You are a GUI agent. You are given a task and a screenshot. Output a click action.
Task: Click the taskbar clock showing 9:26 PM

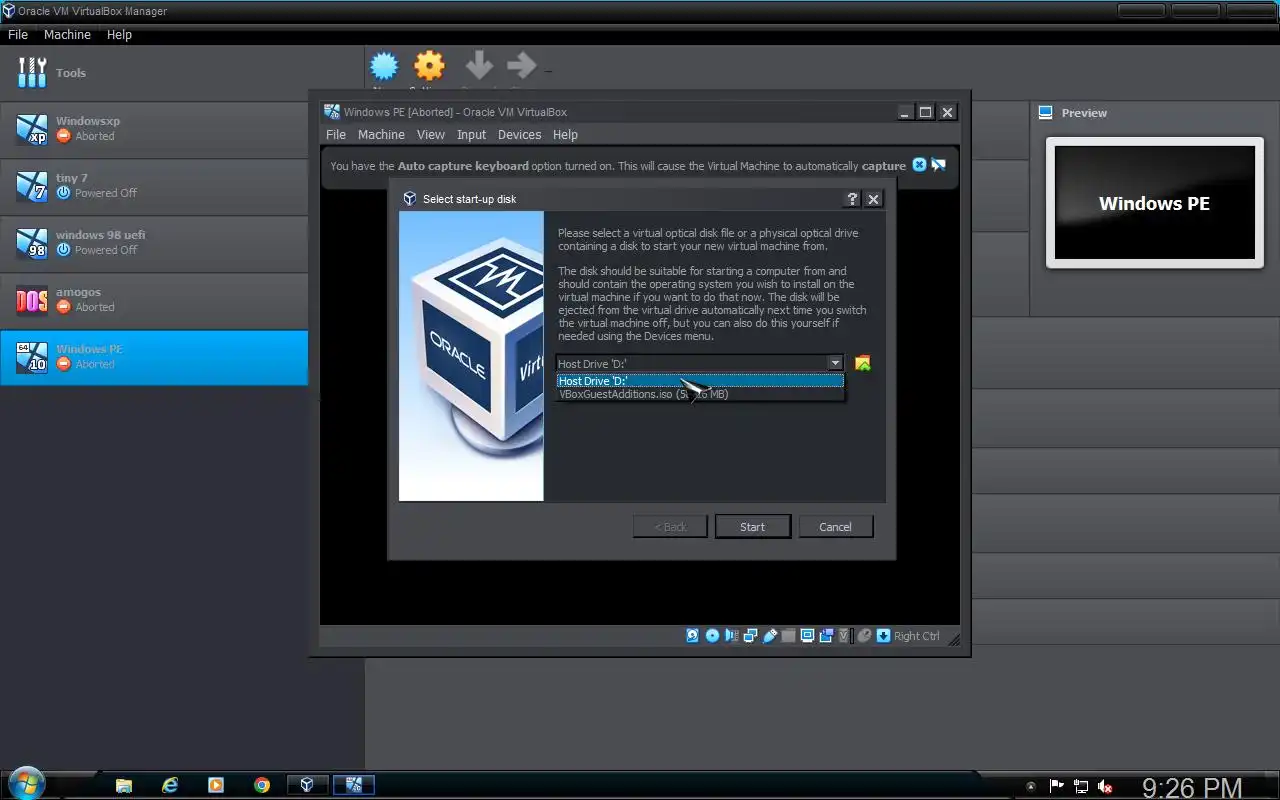coord(1192,788)
